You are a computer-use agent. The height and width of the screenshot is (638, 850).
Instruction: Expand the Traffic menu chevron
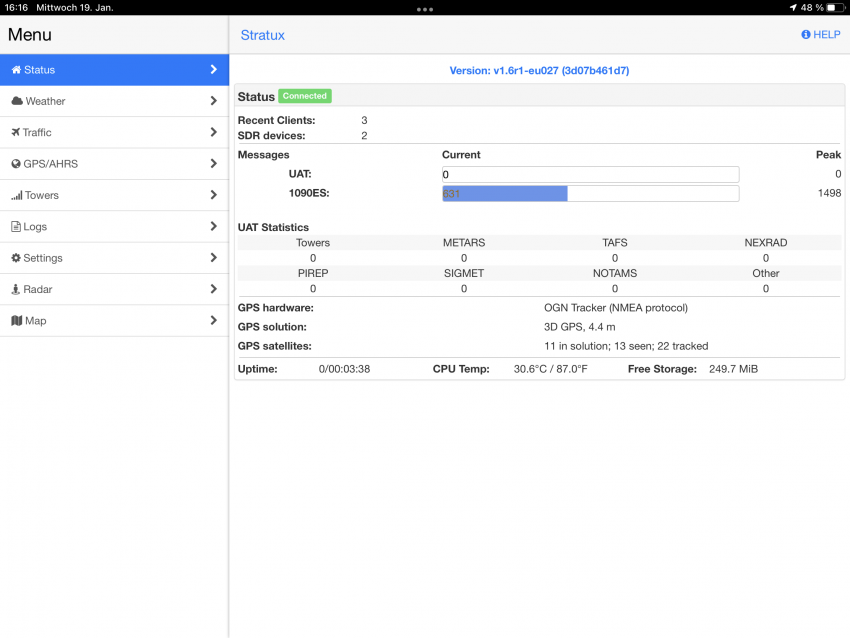click(214, 132)
